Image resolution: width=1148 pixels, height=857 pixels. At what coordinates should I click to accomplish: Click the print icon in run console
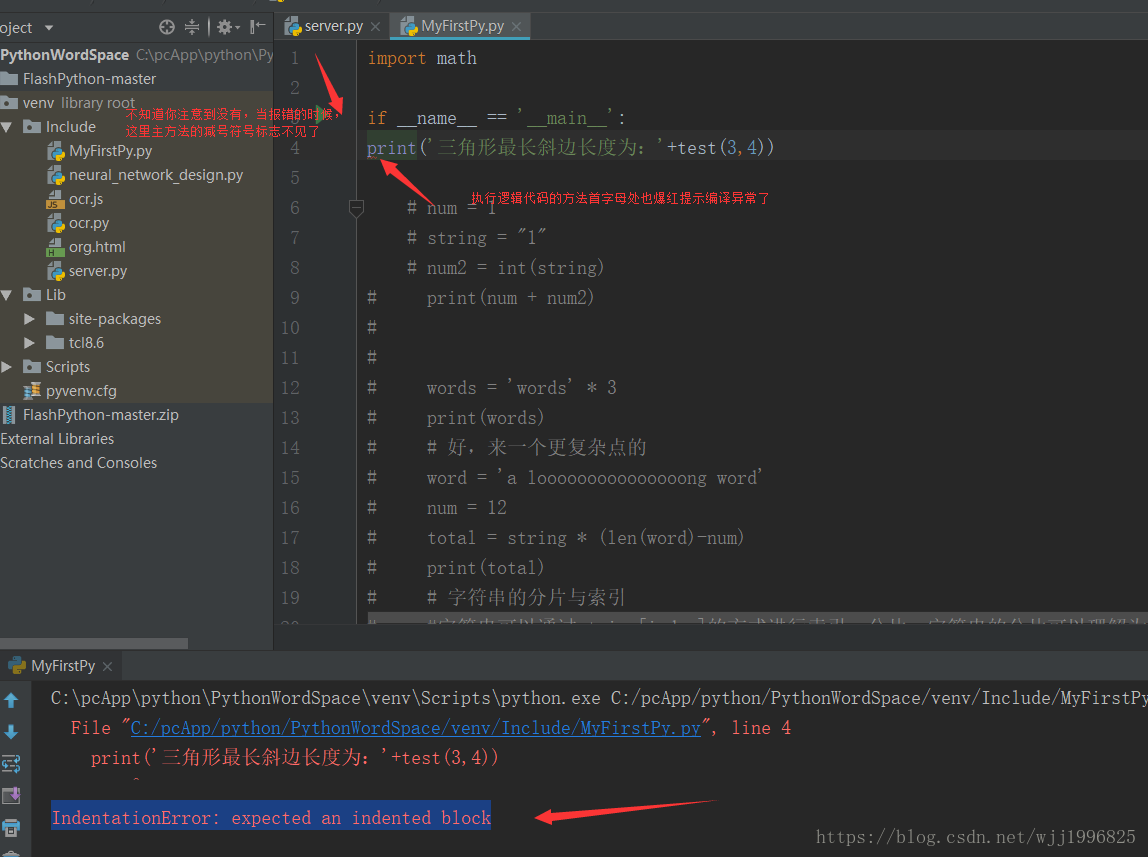pyautogui.click(x=11, y=828)
